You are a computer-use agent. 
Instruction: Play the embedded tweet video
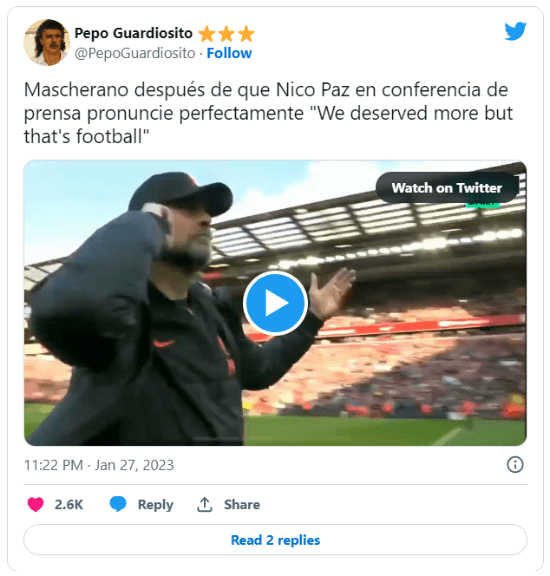tap(275, 303)
